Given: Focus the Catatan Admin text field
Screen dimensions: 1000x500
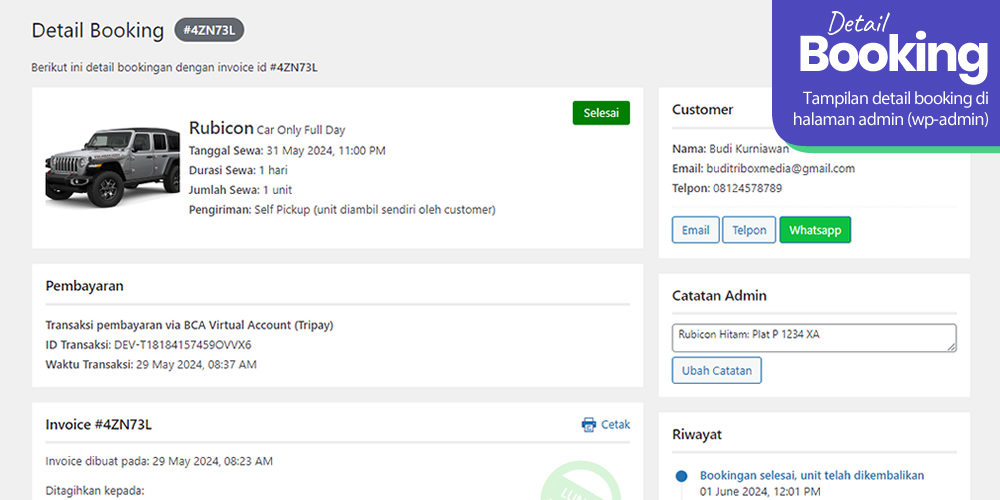Looking at the screenshot, I should (814, 338).
